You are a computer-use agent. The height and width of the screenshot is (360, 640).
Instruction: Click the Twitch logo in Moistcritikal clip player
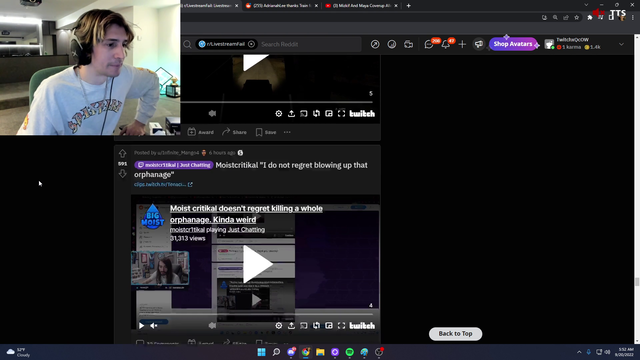pyautogui.click(x=362, y=325)
